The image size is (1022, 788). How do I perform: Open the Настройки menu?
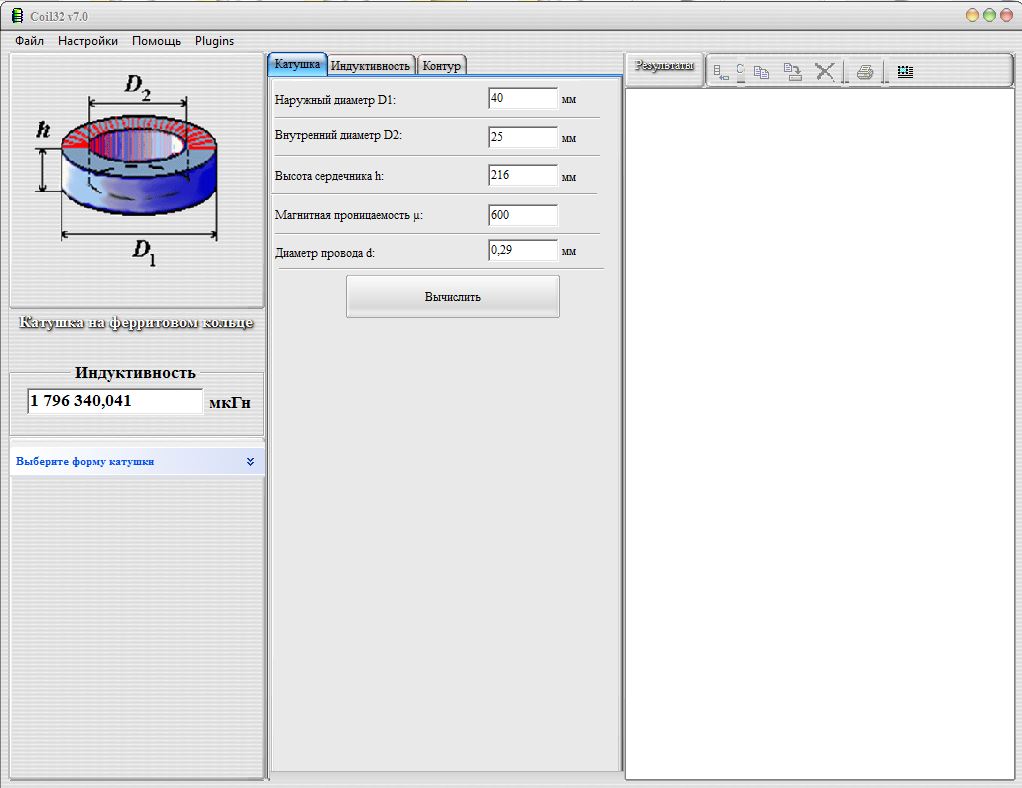(x=88, y=41)
